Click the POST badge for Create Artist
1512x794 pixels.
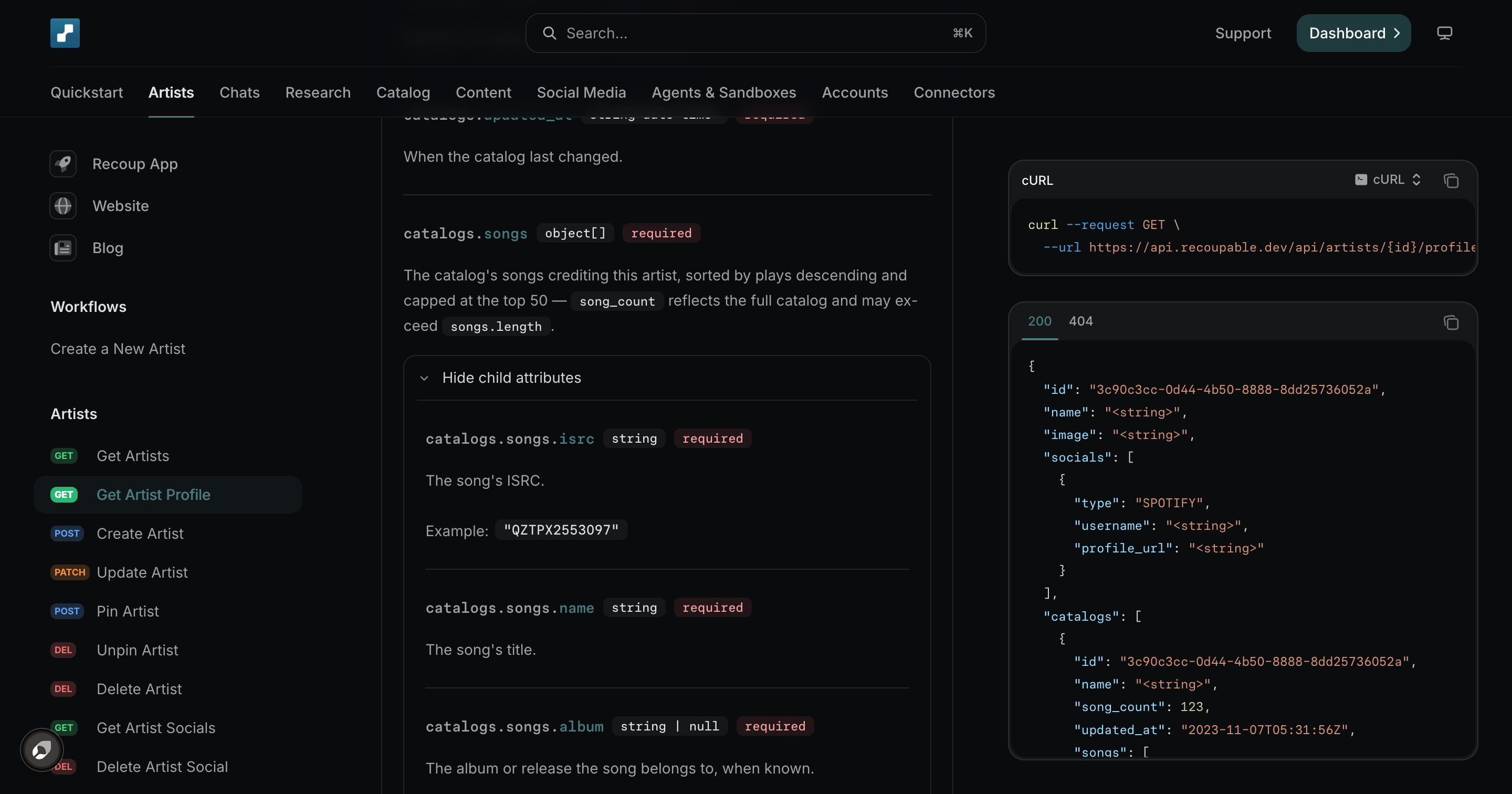coord(67,533)
